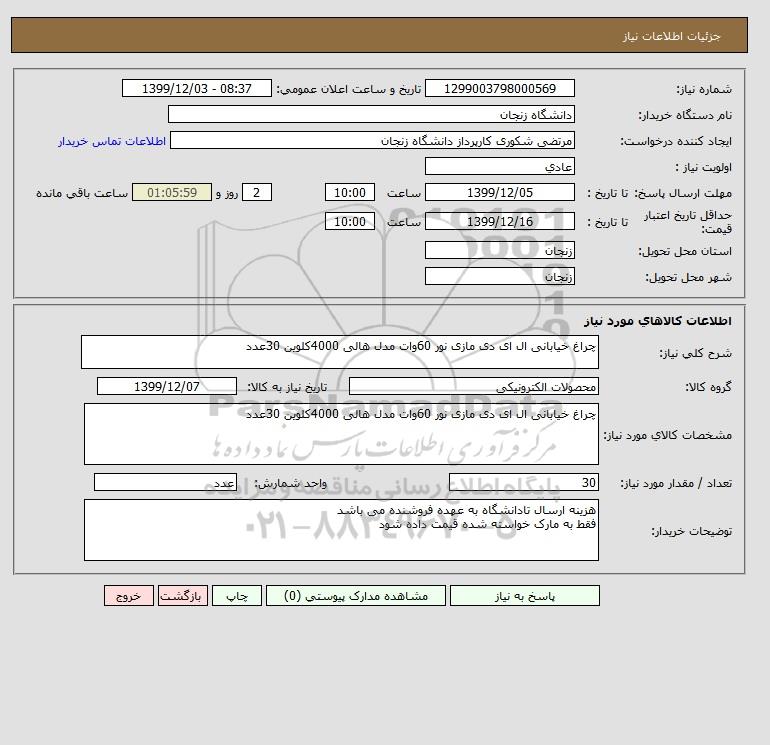
Task: Click the ایجاد کننده درخواست label
Action: pos(676,141)
